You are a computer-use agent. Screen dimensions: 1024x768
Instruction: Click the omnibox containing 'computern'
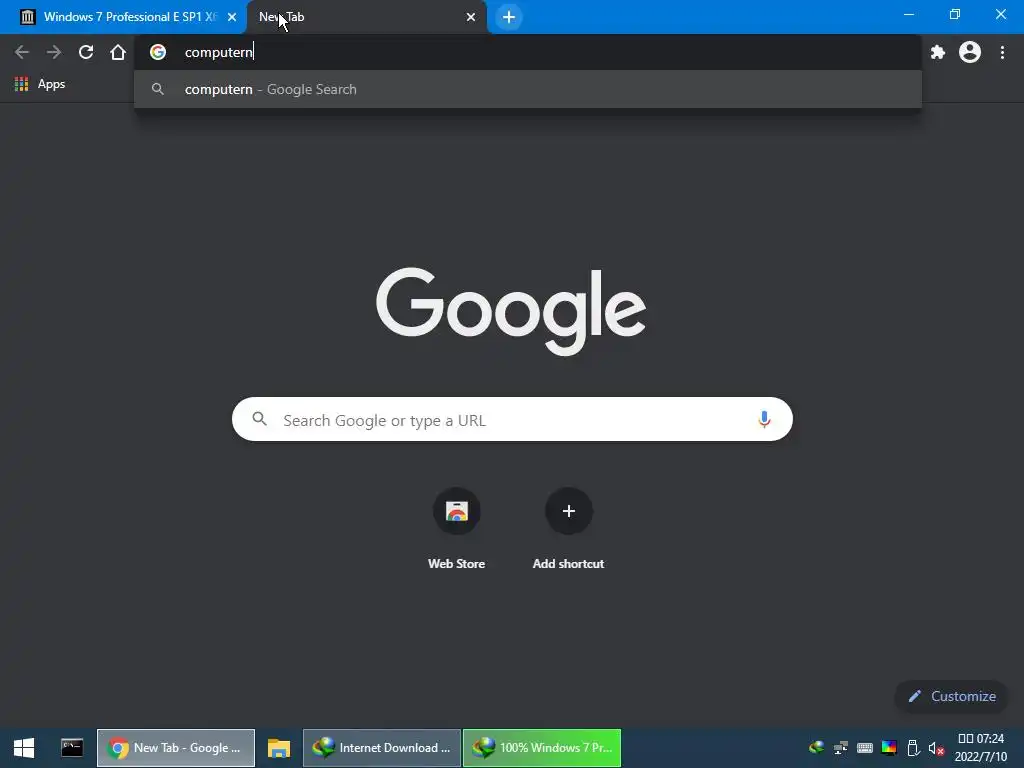coord(528,52)
